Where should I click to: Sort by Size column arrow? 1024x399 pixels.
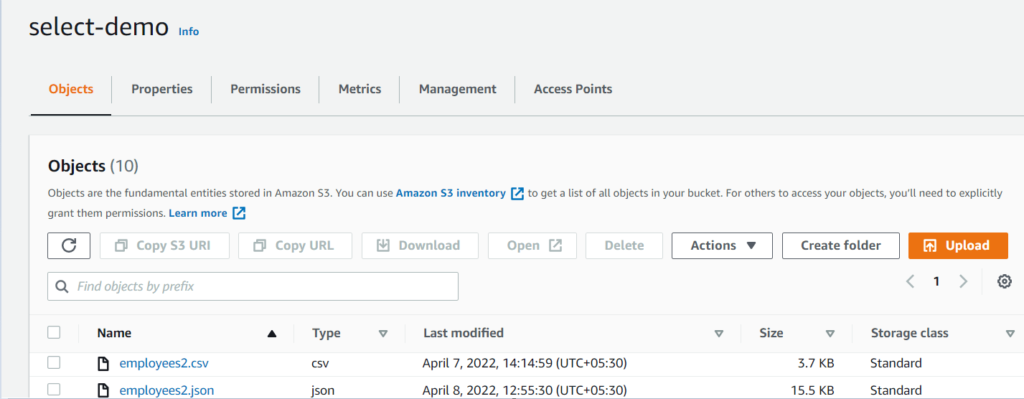click(x=830, y=334)
